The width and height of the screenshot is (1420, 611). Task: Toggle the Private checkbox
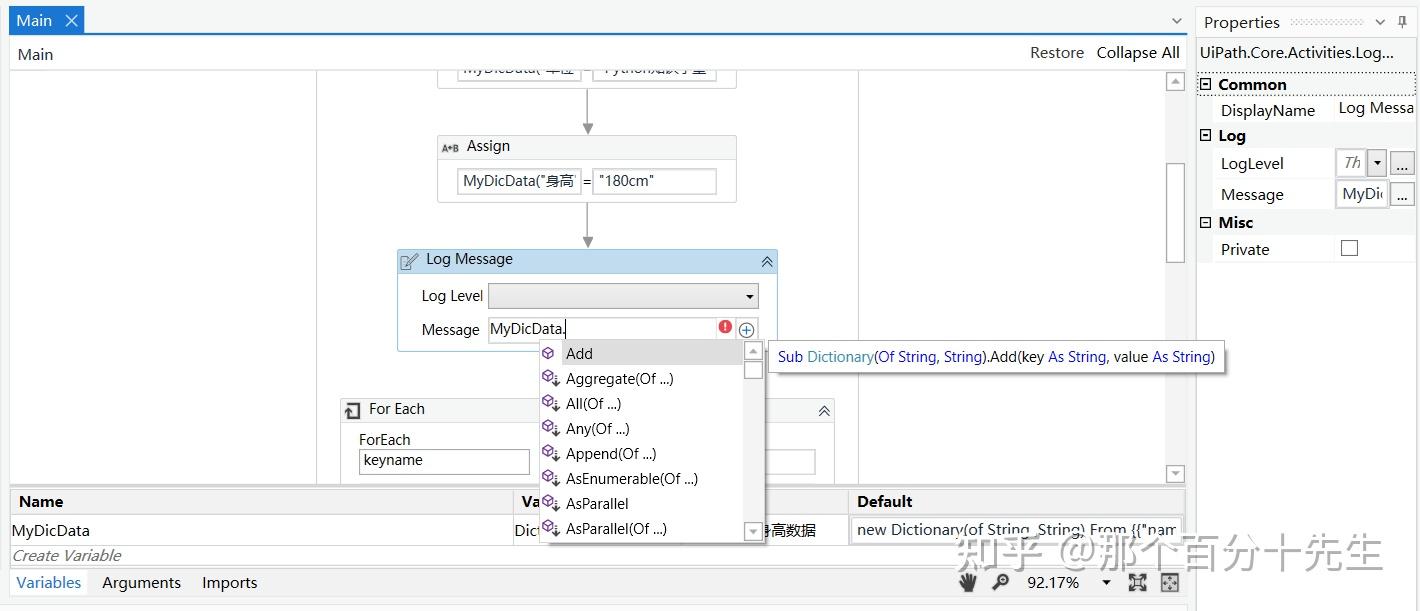click(x=1349, y=248)
